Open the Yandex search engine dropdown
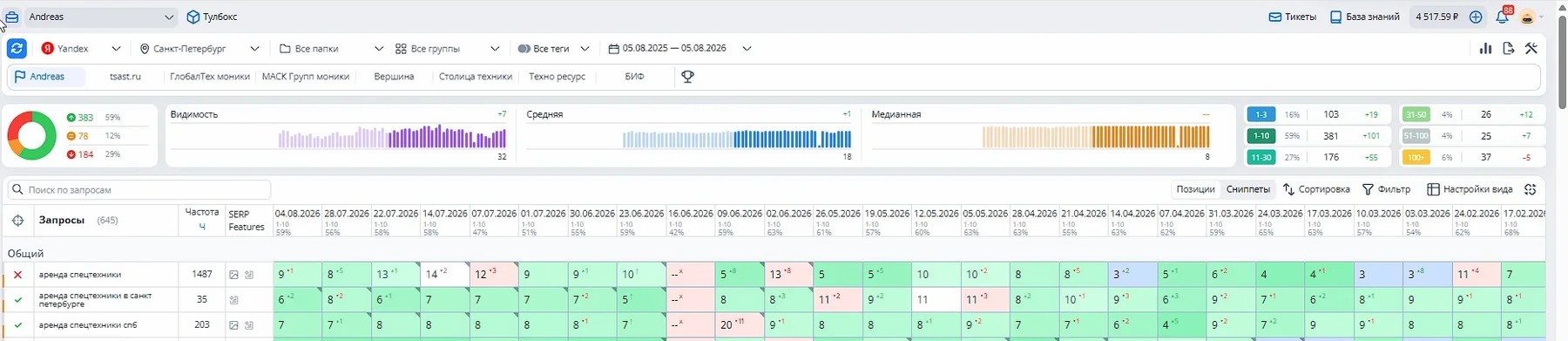This screenshot has height=341, width=1568. 80,49
